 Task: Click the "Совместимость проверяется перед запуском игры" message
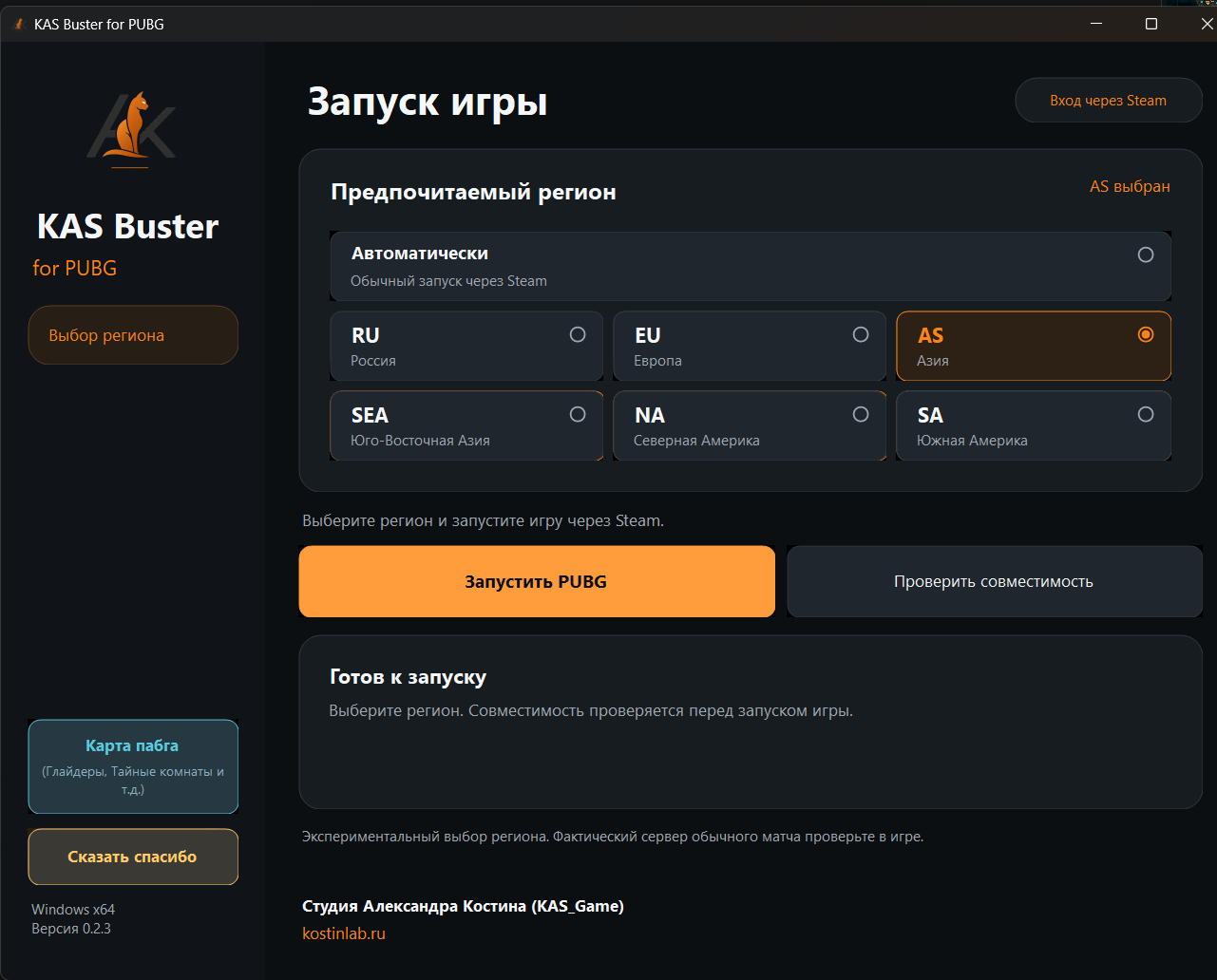(x=661, y=710)
